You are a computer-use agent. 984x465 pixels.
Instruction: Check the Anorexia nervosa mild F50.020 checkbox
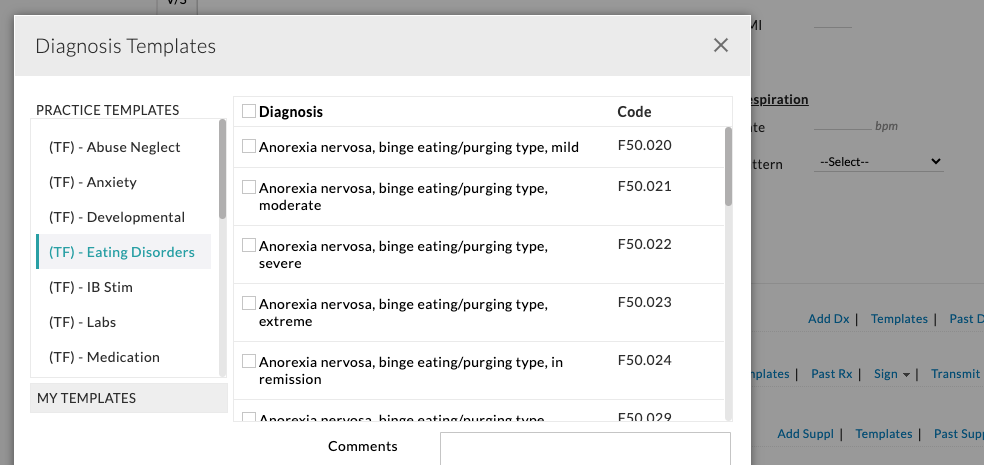(249, 146)
